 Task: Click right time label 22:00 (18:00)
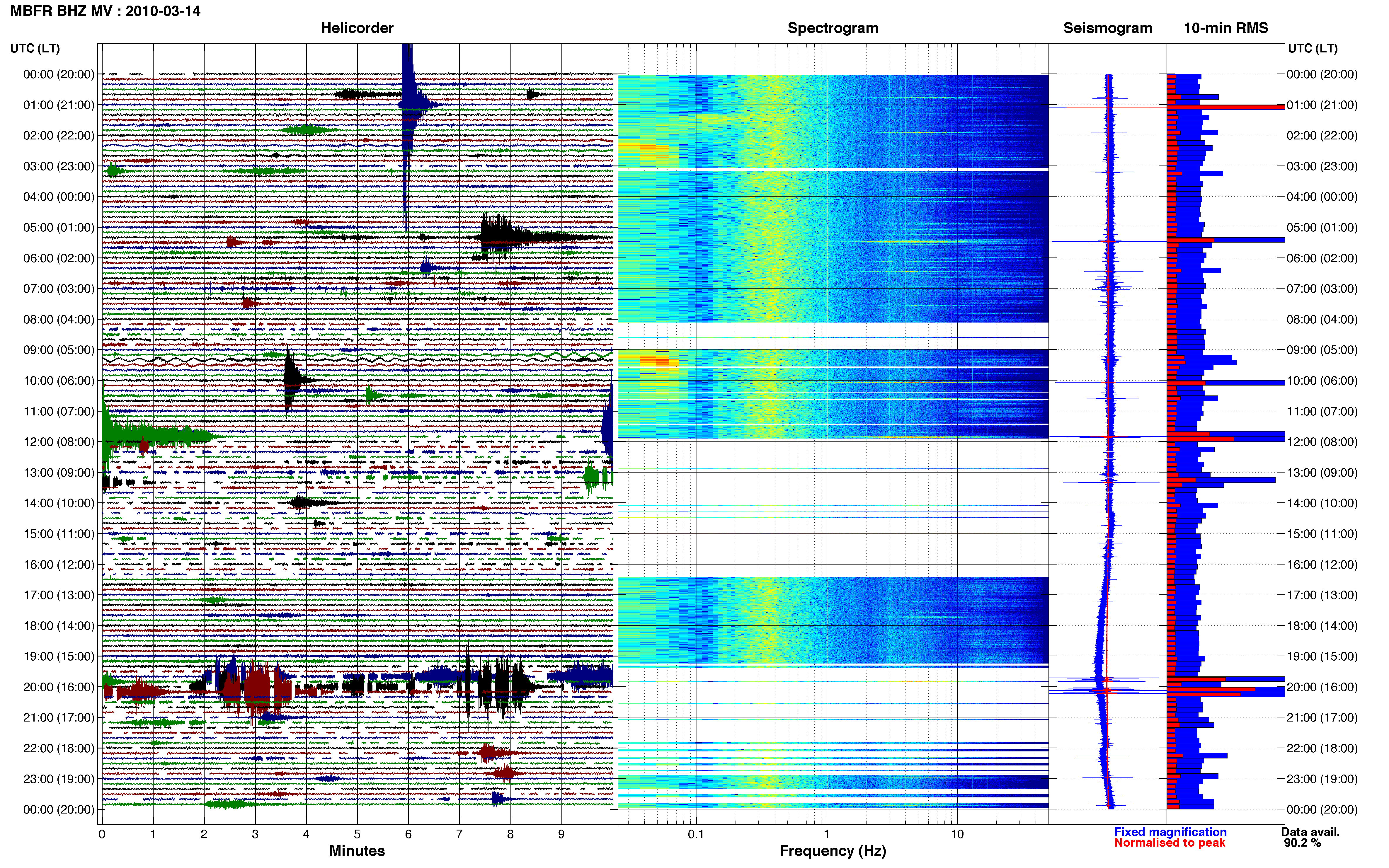tap(1322, 748)
